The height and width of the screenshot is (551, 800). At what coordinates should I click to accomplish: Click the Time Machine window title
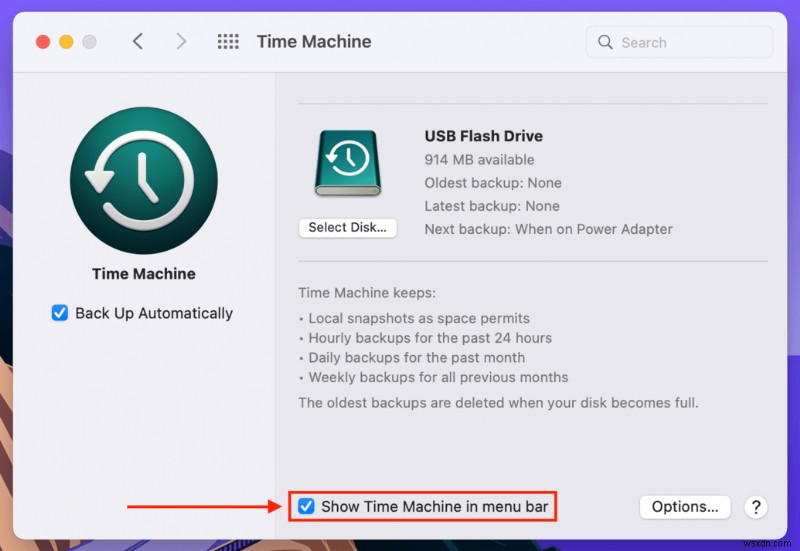click(314, 42)
